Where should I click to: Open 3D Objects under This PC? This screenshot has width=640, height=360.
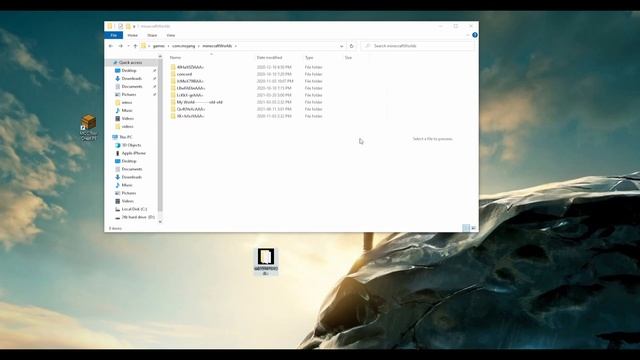point(131,145)
